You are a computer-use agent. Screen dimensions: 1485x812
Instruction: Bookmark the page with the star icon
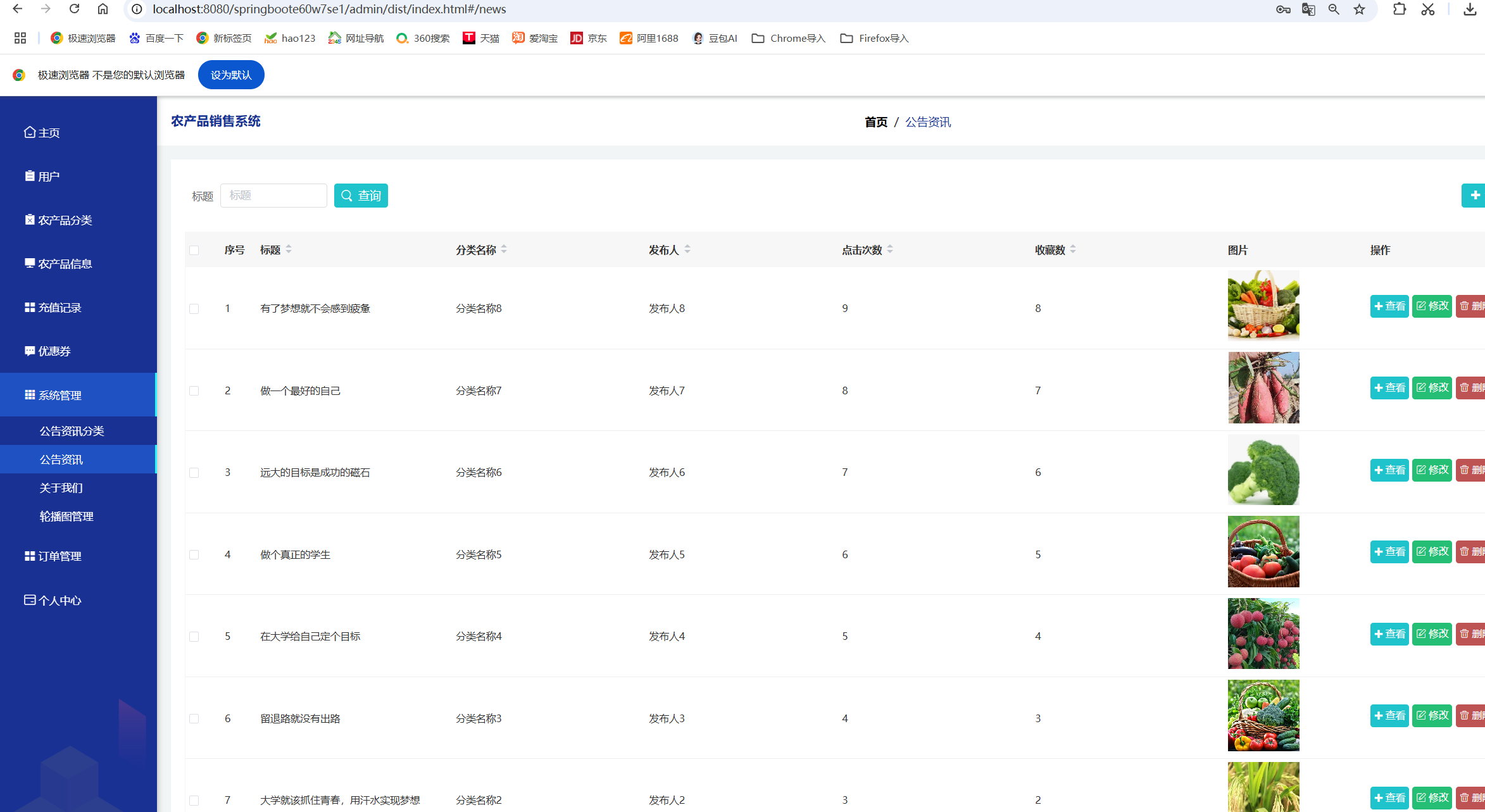(1359, 9)
